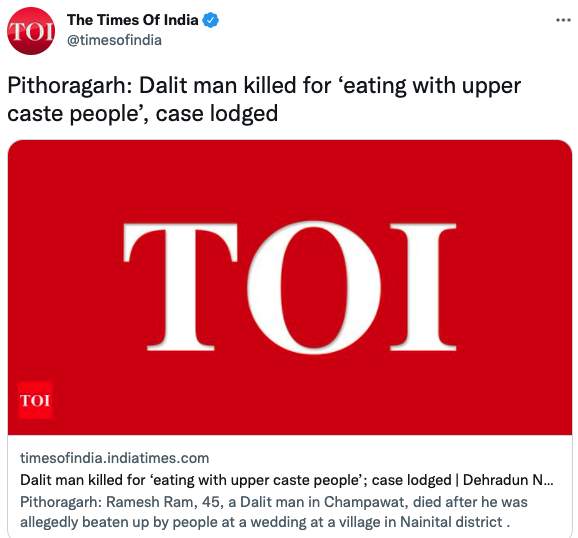This screenshot has width=578, height=538.
Task: Open the @timesofindia handle
Action: (x=114, y=40)
